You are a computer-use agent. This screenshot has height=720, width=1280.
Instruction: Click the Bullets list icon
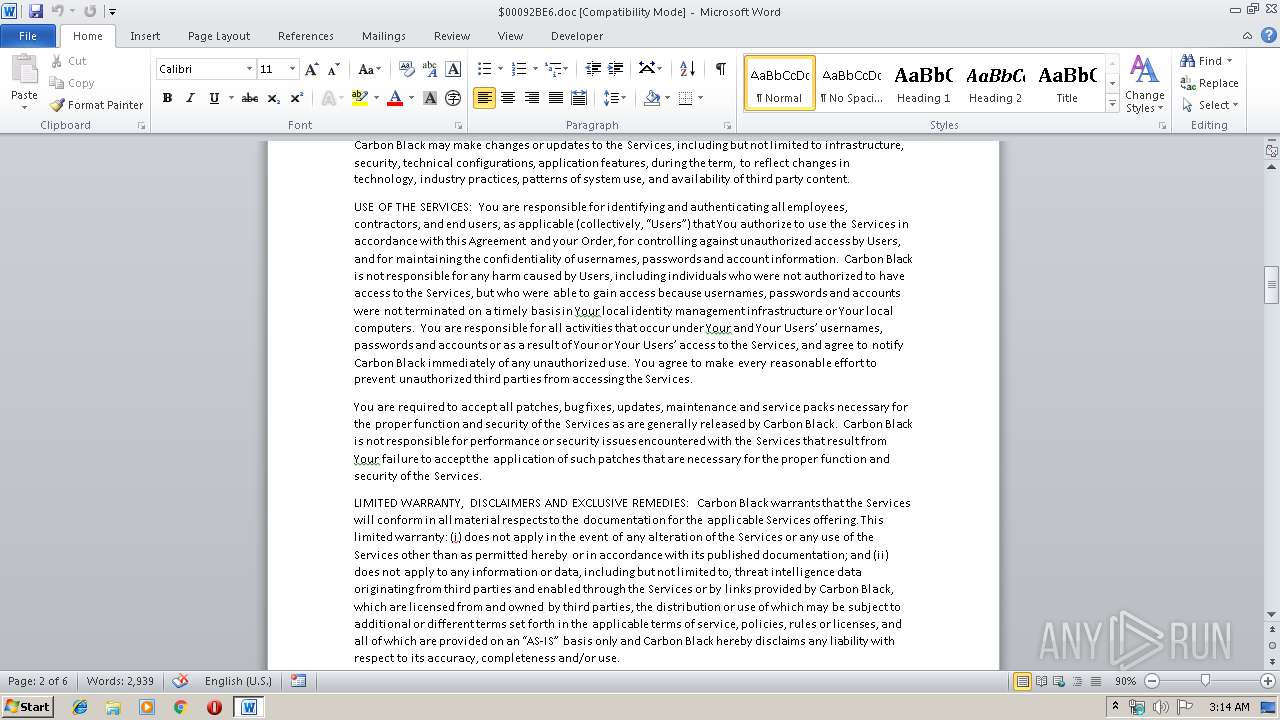pos(484,69)
